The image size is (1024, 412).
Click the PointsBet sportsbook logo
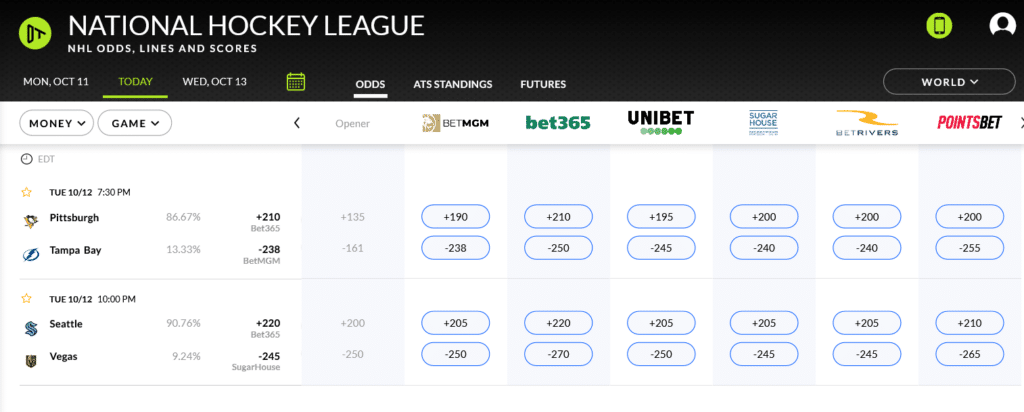pyautogui.click(x=969, y=123)
